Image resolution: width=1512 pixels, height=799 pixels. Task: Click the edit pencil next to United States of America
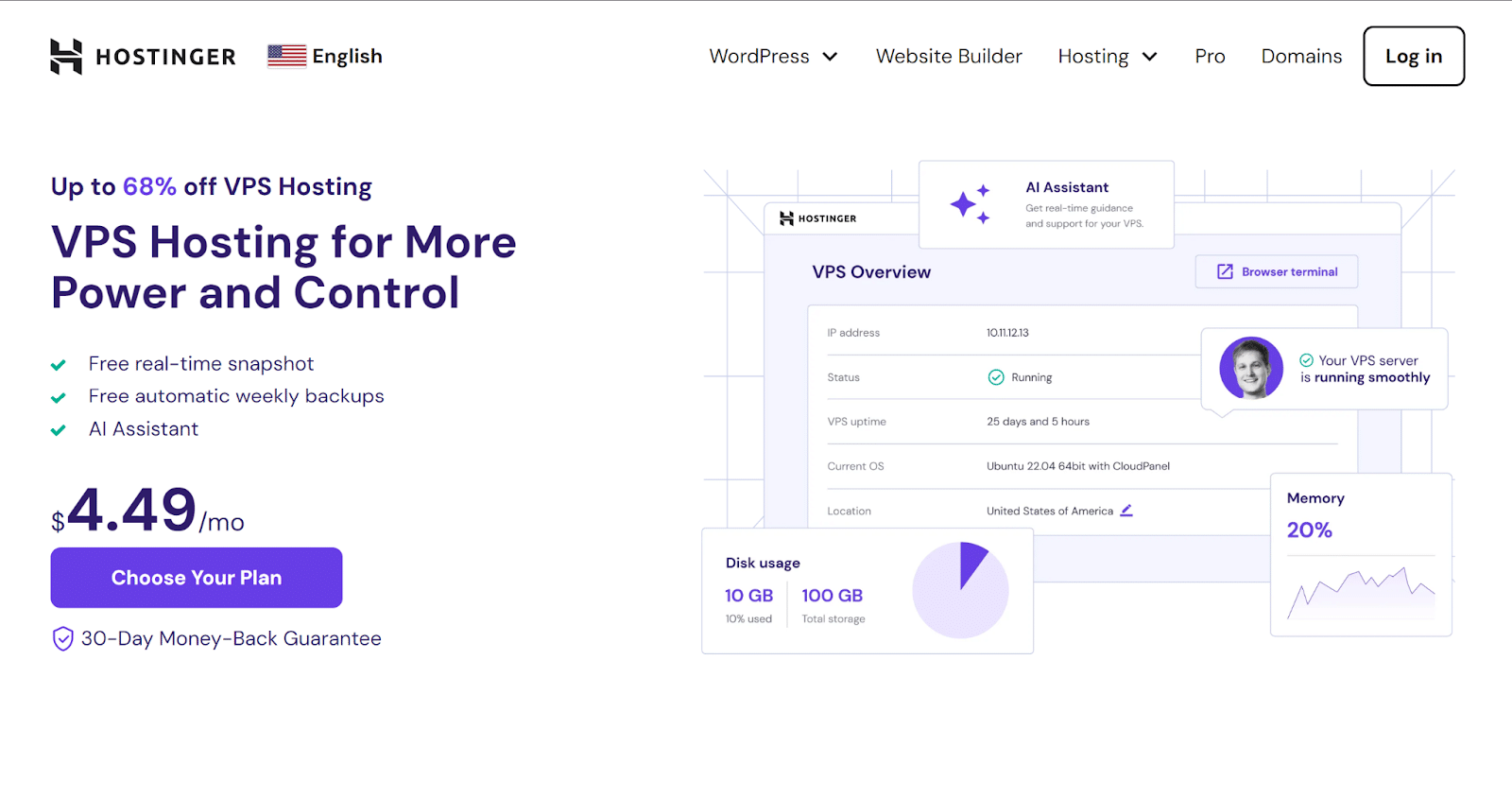(x=1126, y=511)
